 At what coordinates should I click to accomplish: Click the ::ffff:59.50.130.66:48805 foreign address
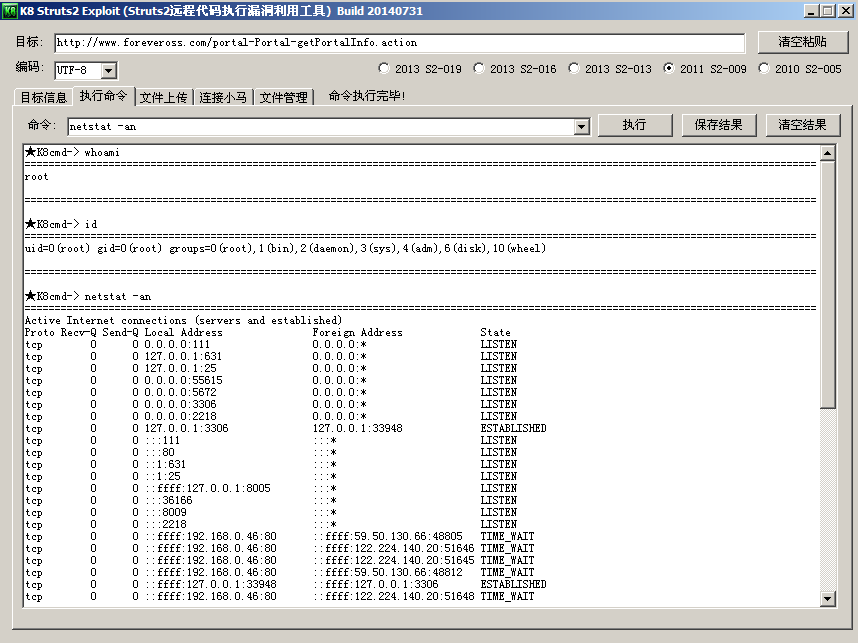pyautogui.click(x=389, y=536)
